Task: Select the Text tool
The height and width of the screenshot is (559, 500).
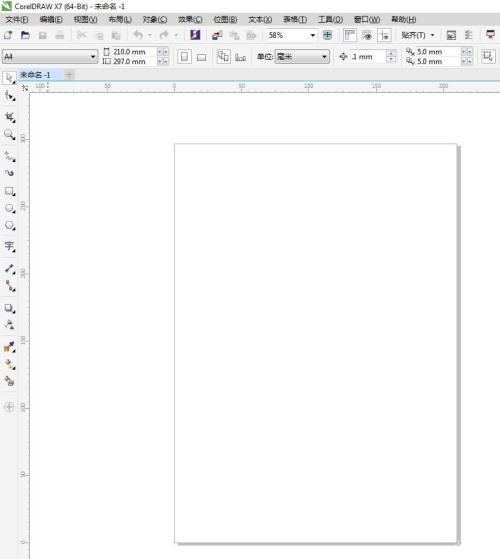Action: point(9,246)
